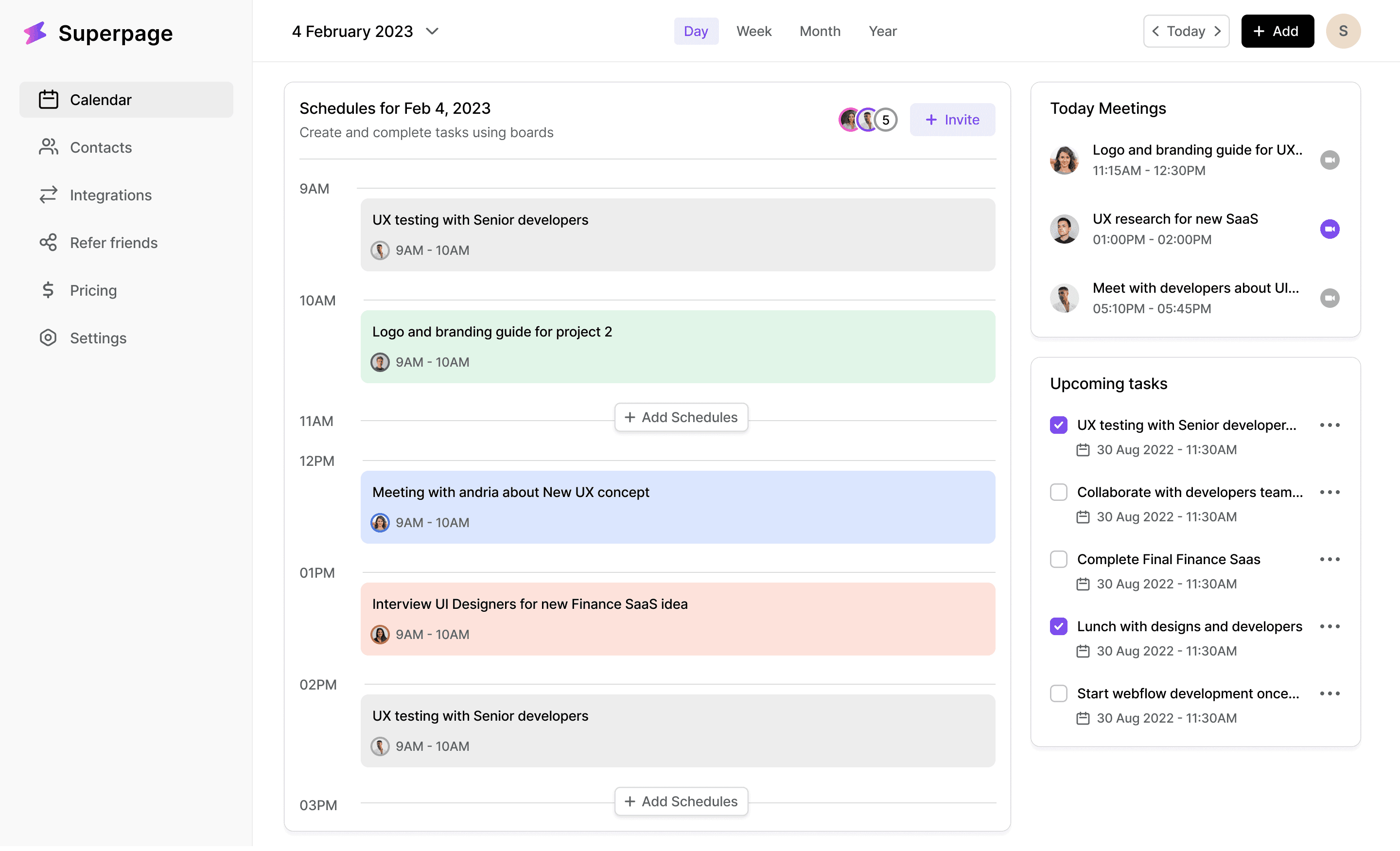
Task: Click the user avatar icon top right
Action: click(x=1344, y=31)
